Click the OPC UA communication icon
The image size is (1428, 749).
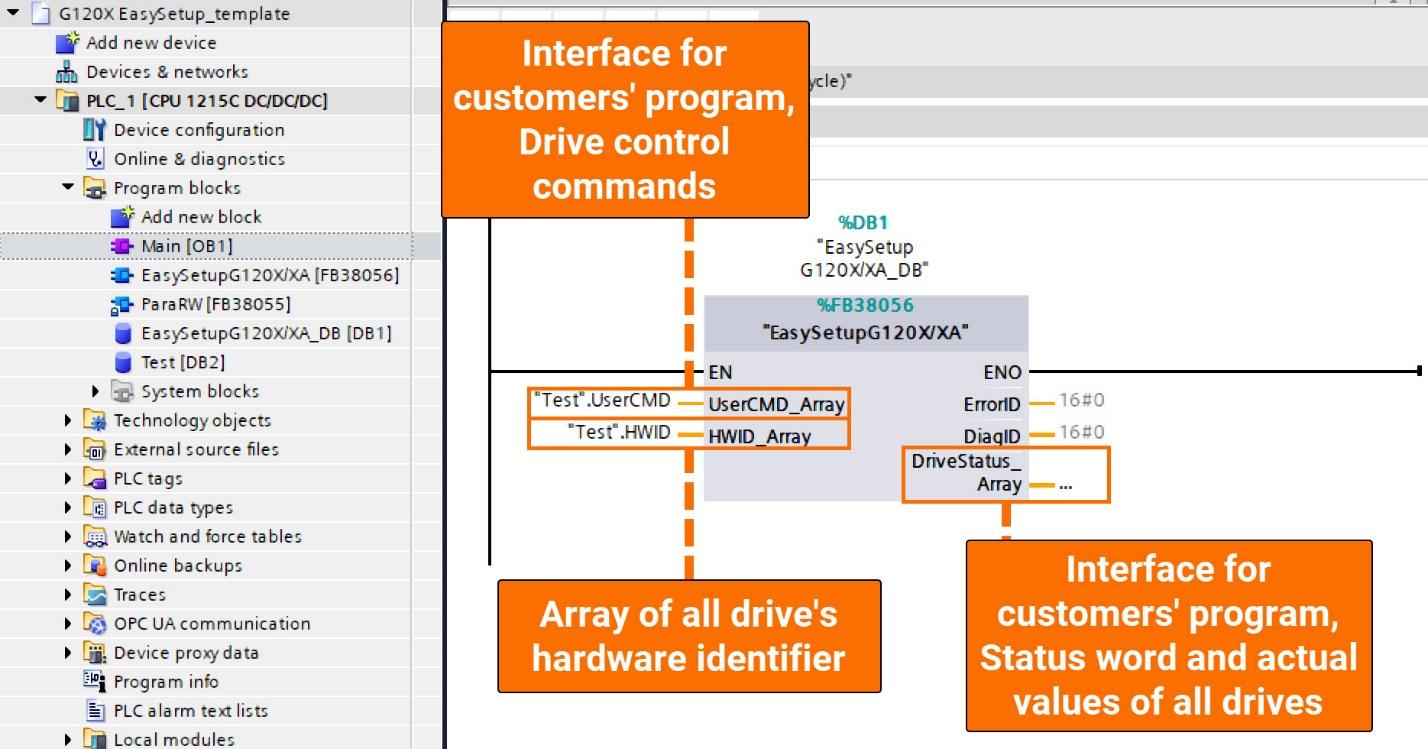pos(95,623)
